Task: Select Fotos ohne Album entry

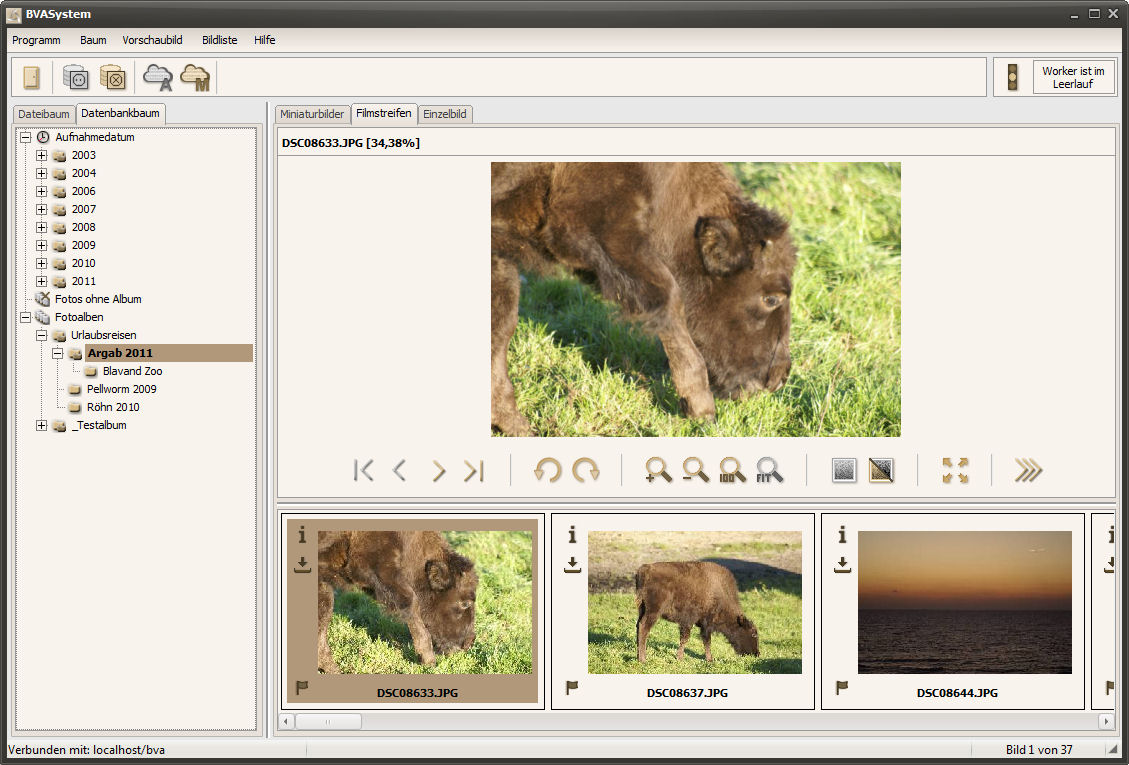Action: (x=98, y=299)
